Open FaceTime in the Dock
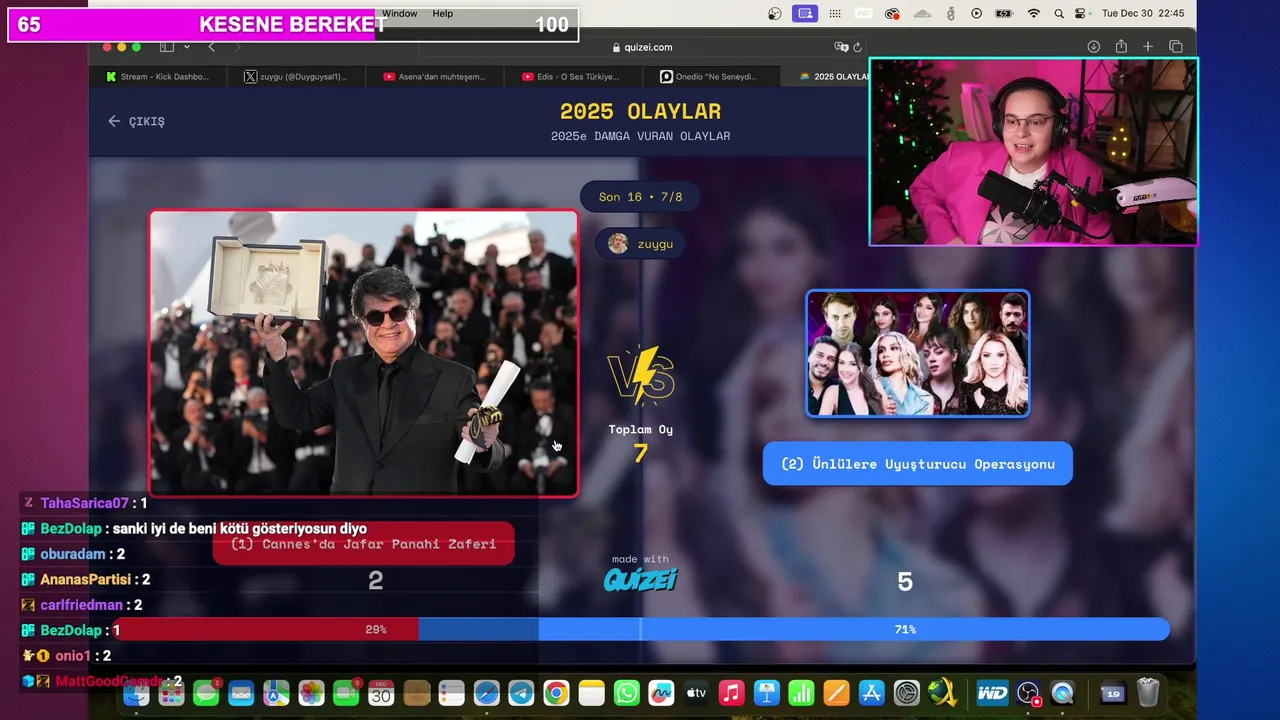 pos(346,693)
